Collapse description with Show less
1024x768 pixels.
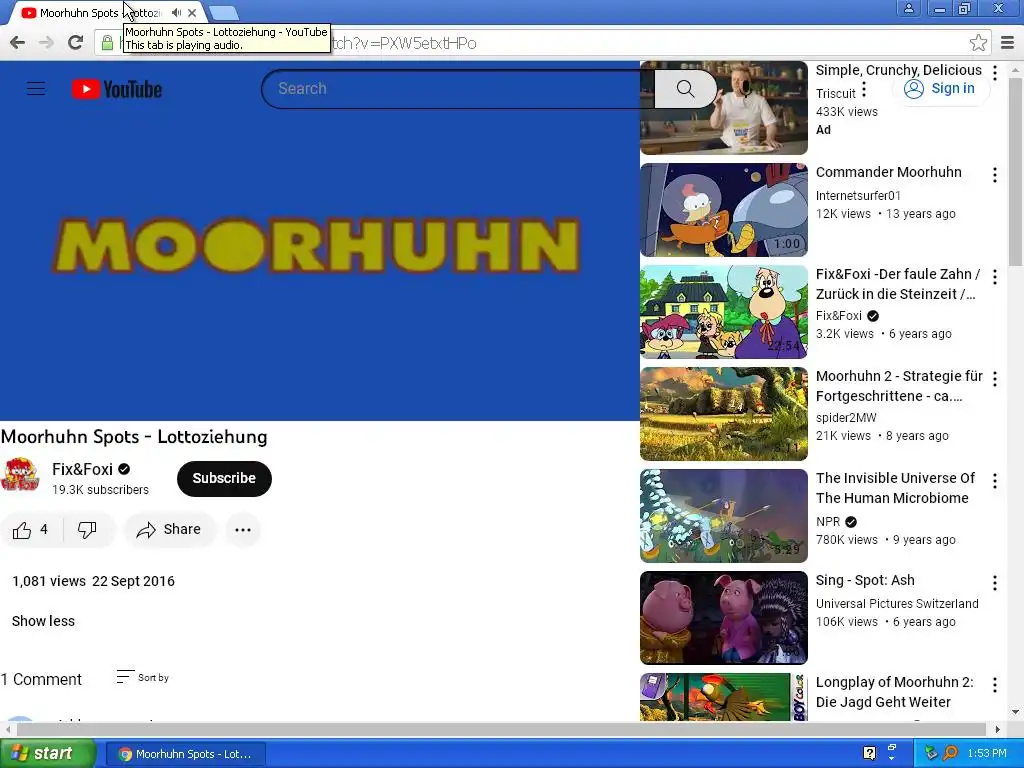click(43, 621)
